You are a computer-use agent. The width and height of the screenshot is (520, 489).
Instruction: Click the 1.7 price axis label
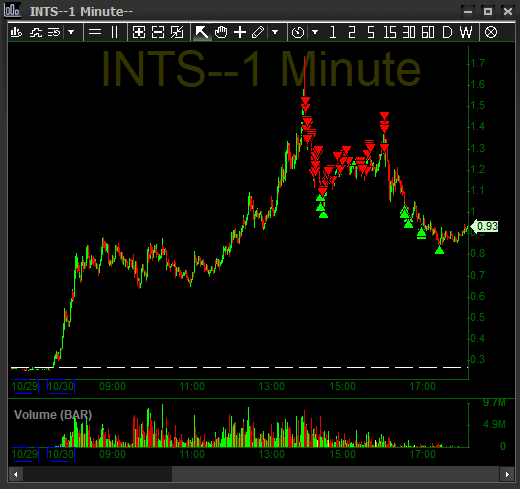(477, 63)
